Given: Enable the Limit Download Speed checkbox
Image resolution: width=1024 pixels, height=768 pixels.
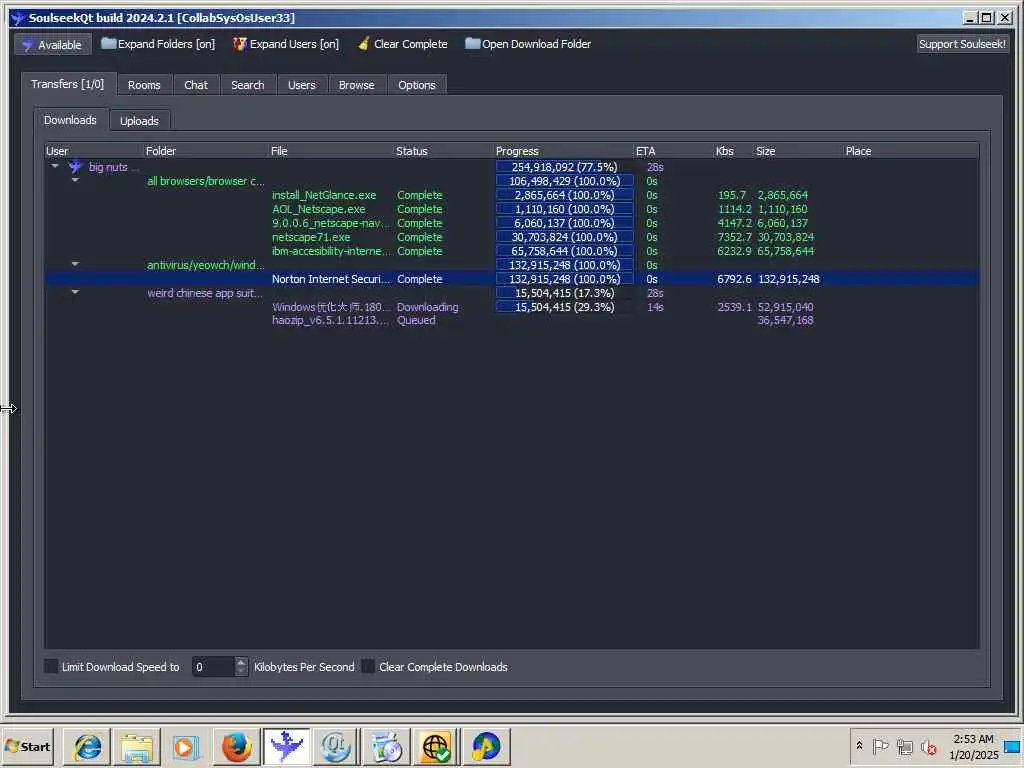Looking at the screenshot, I should (x=51, y=666).
